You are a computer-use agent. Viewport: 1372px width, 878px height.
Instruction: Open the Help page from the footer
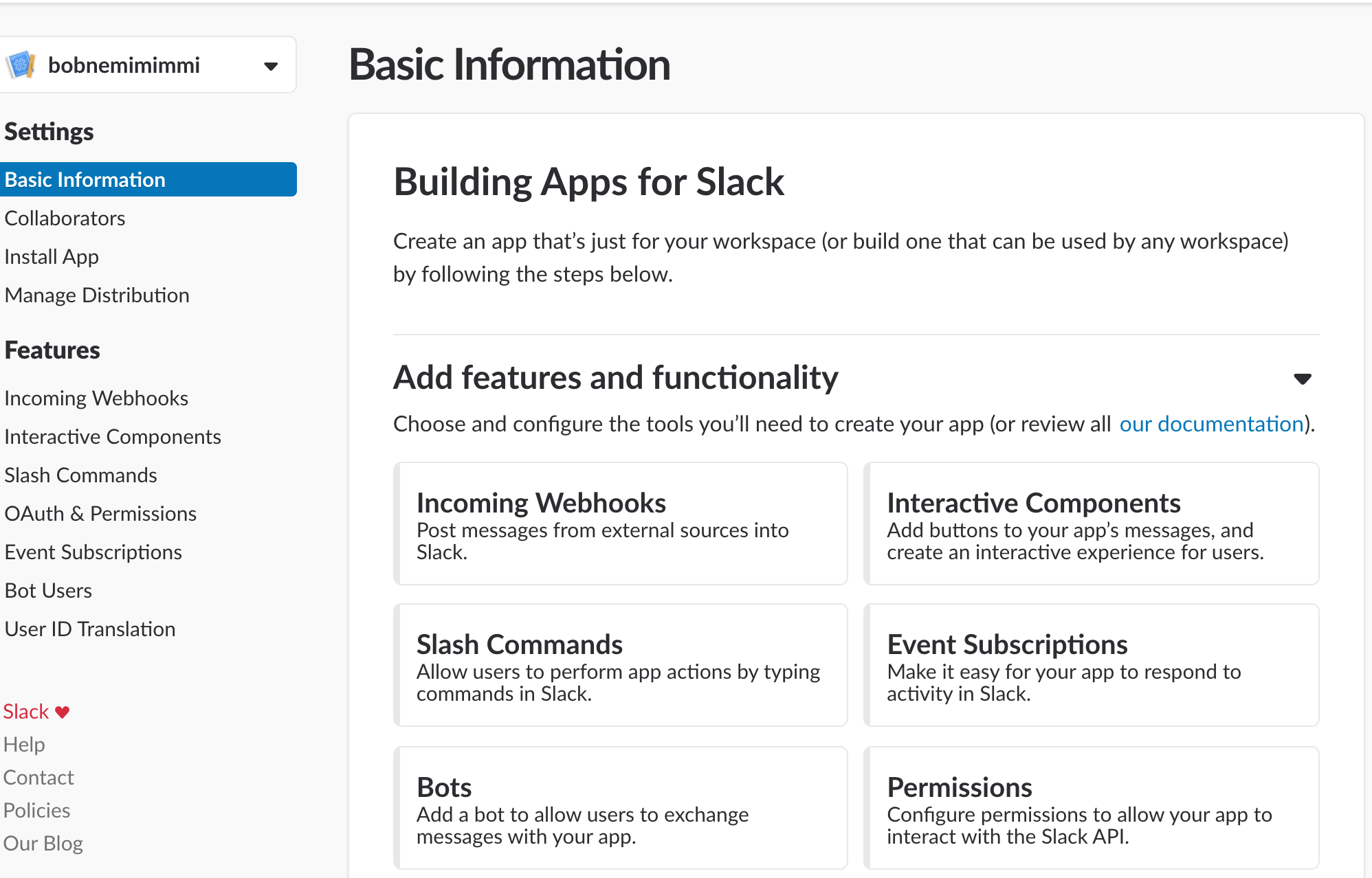coord(24,744)
